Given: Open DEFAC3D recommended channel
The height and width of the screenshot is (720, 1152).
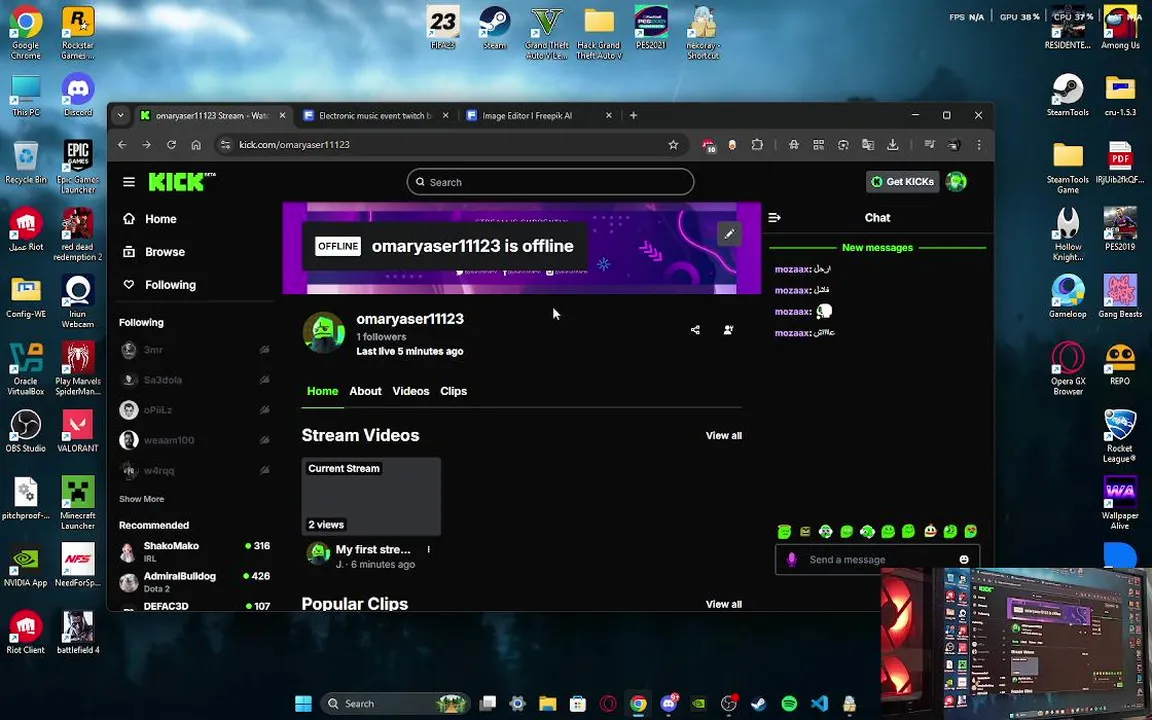Looking at the screenshot, I should pyautogui.click(x=195, y=606).
